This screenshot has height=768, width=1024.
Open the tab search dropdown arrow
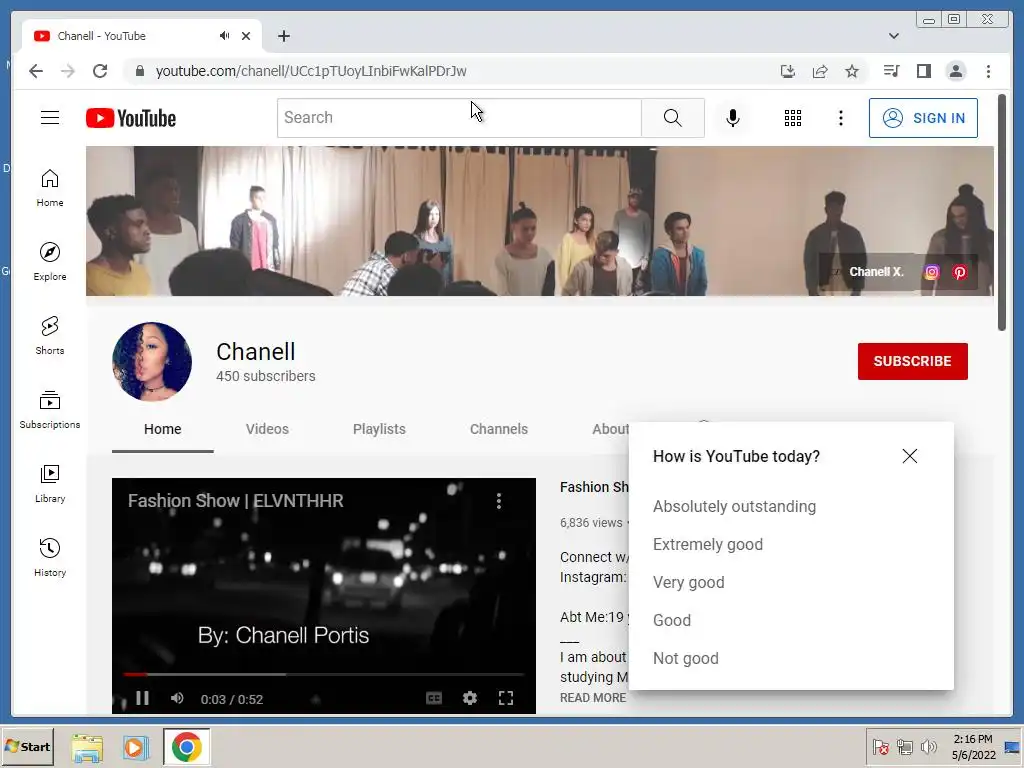(x=894, y=36)
